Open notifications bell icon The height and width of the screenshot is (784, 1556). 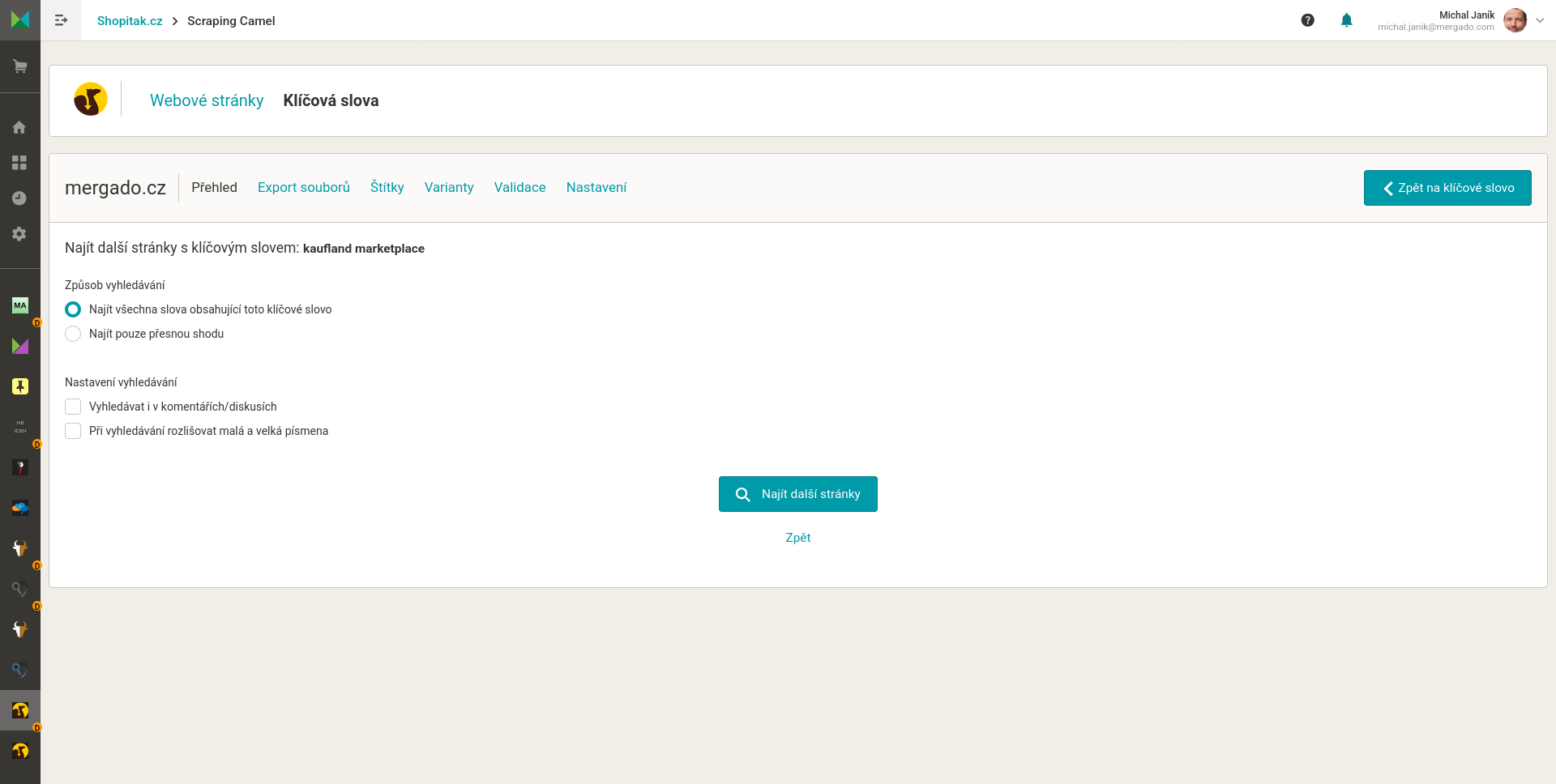point(1346,20)
